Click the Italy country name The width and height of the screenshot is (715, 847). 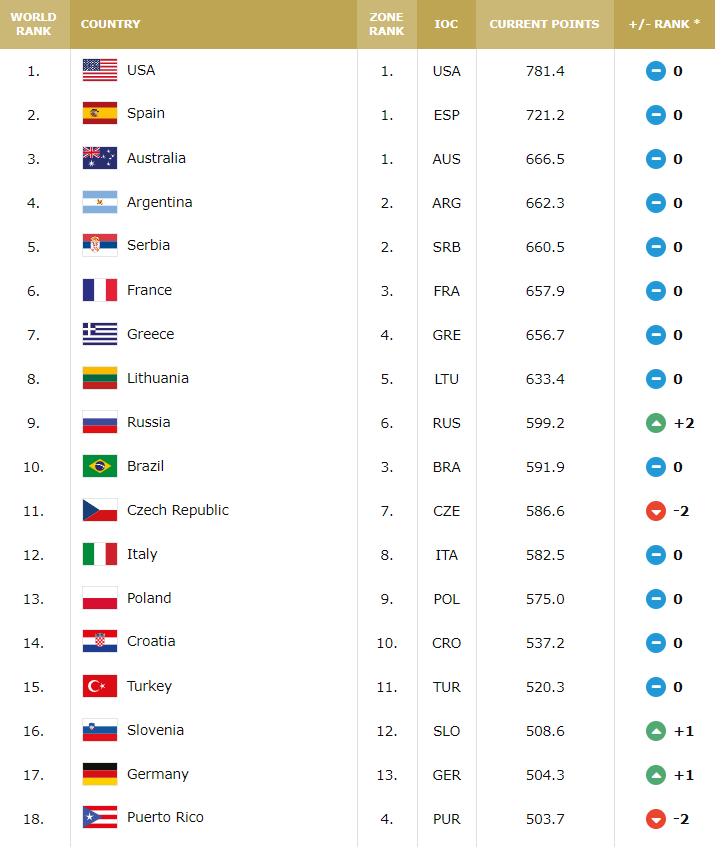pyautogui.click(x=142, y=554)
